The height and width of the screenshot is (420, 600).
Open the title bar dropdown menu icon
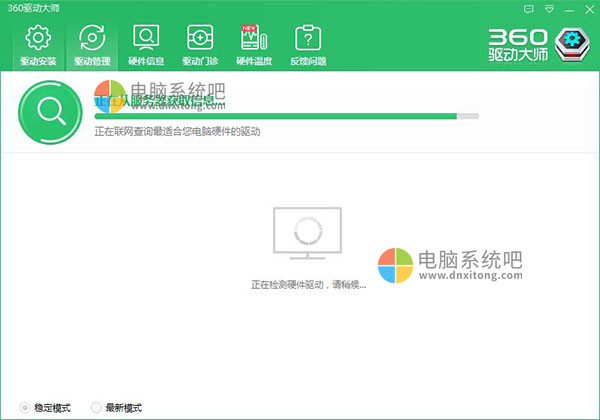point(549,9)
